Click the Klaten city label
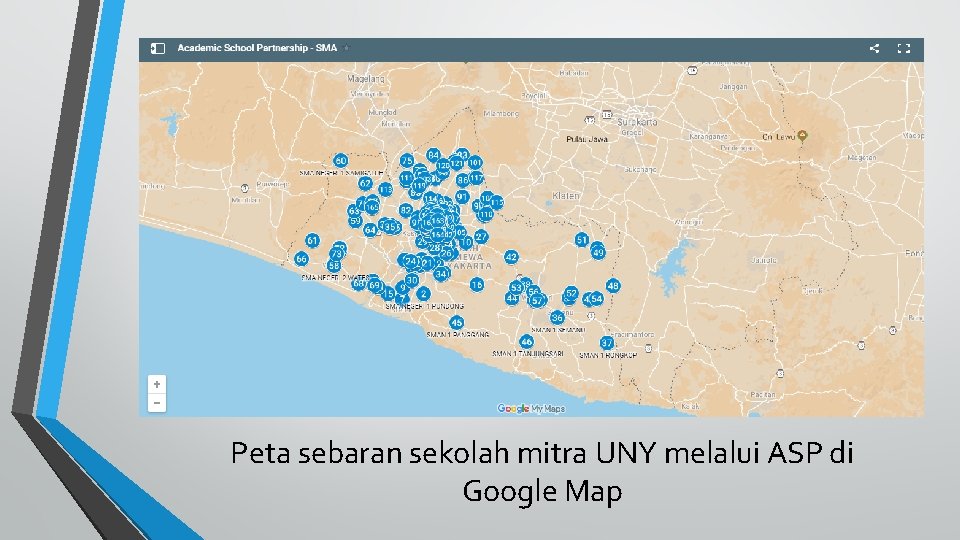Viewport: 960px width, 540px height. tap(566, 196)
